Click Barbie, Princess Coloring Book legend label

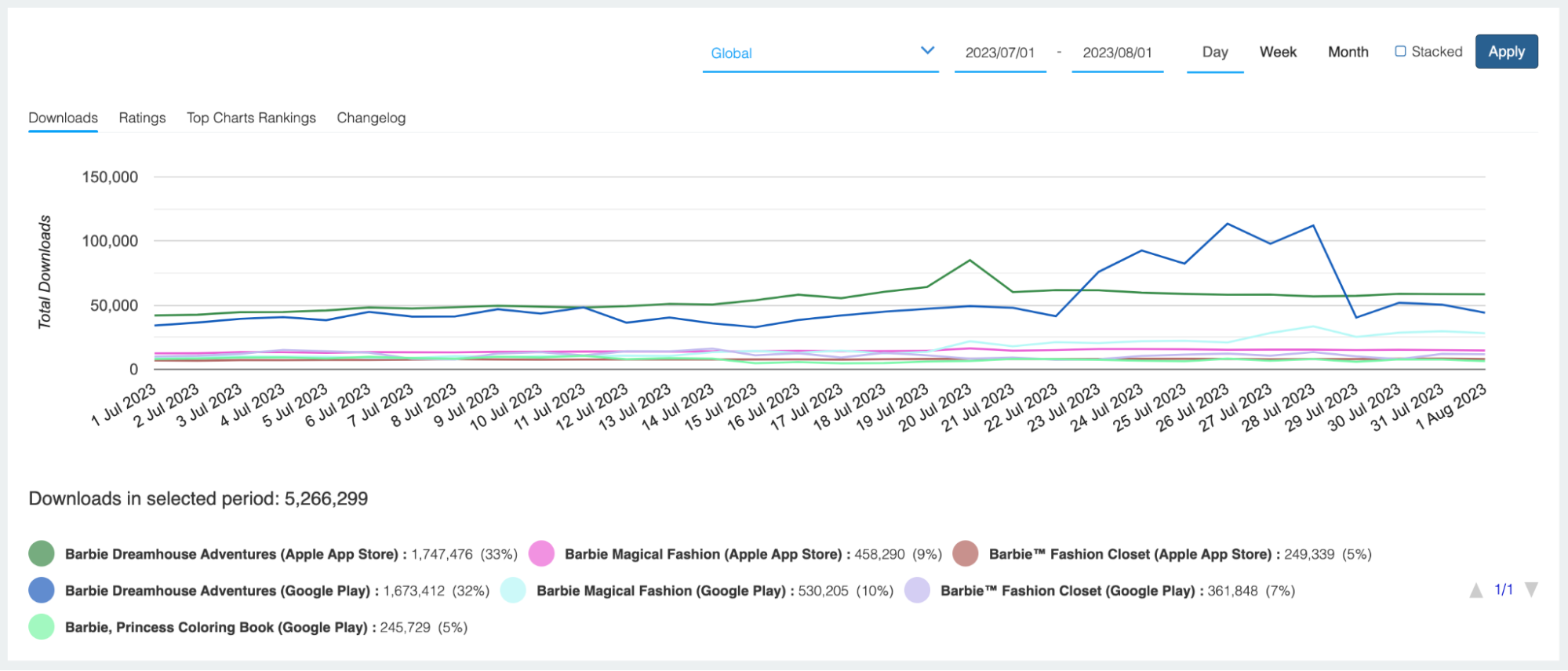[216, 627]
